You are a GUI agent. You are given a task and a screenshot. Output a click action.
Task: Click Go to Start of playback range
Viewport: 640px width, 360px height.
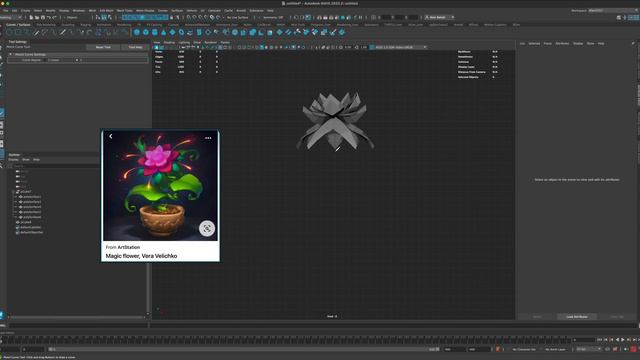tap(600, 340)
